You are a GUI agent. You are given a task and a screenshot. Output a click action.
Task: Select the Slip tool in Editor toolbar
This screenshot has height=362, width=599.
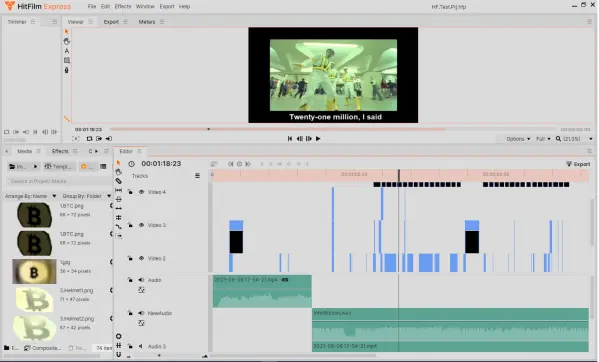tap(118, 190)
